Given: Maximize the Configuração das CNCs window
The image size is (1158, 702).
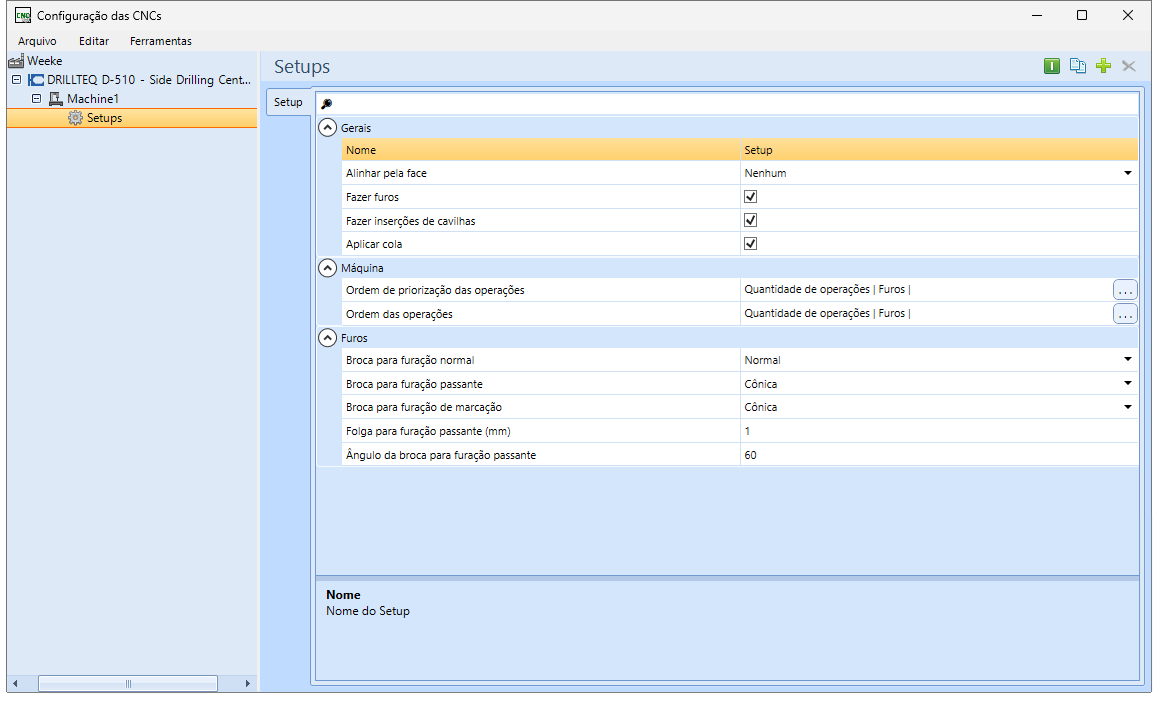Looking at the screenshot, I should (1082, 16).
